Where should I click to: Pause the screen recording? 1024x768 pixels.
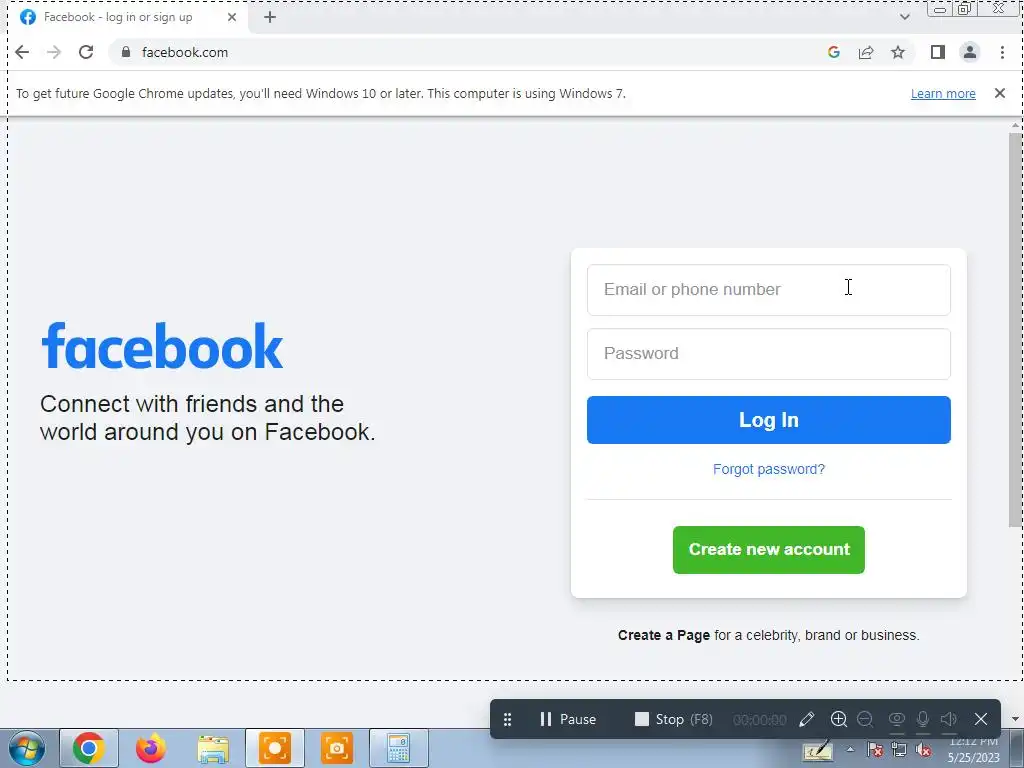click(568, 720)
